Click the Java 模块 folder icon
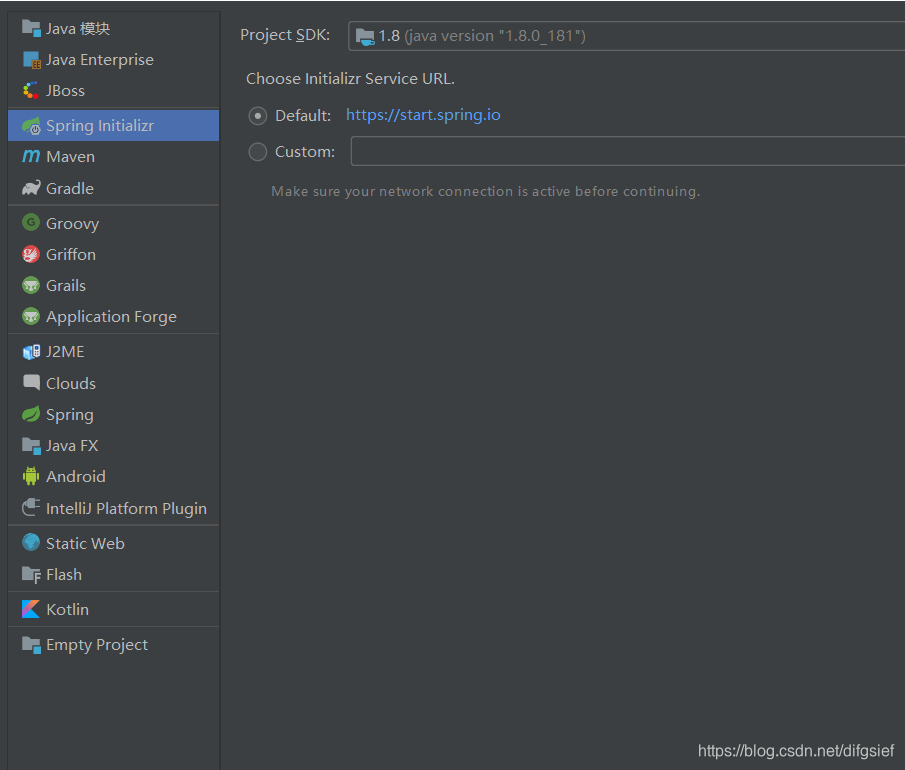This screenshot has width=905, height=770. 31,28
